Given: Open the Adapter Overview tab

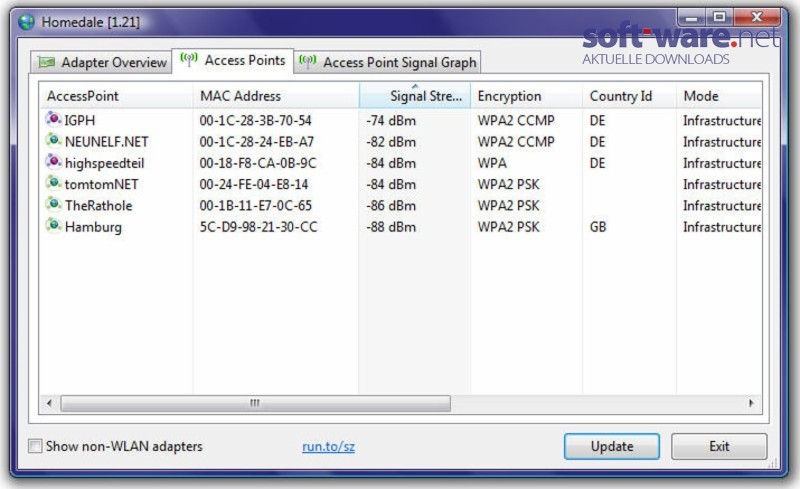Looking at the screenshot, I should [101, 62].
